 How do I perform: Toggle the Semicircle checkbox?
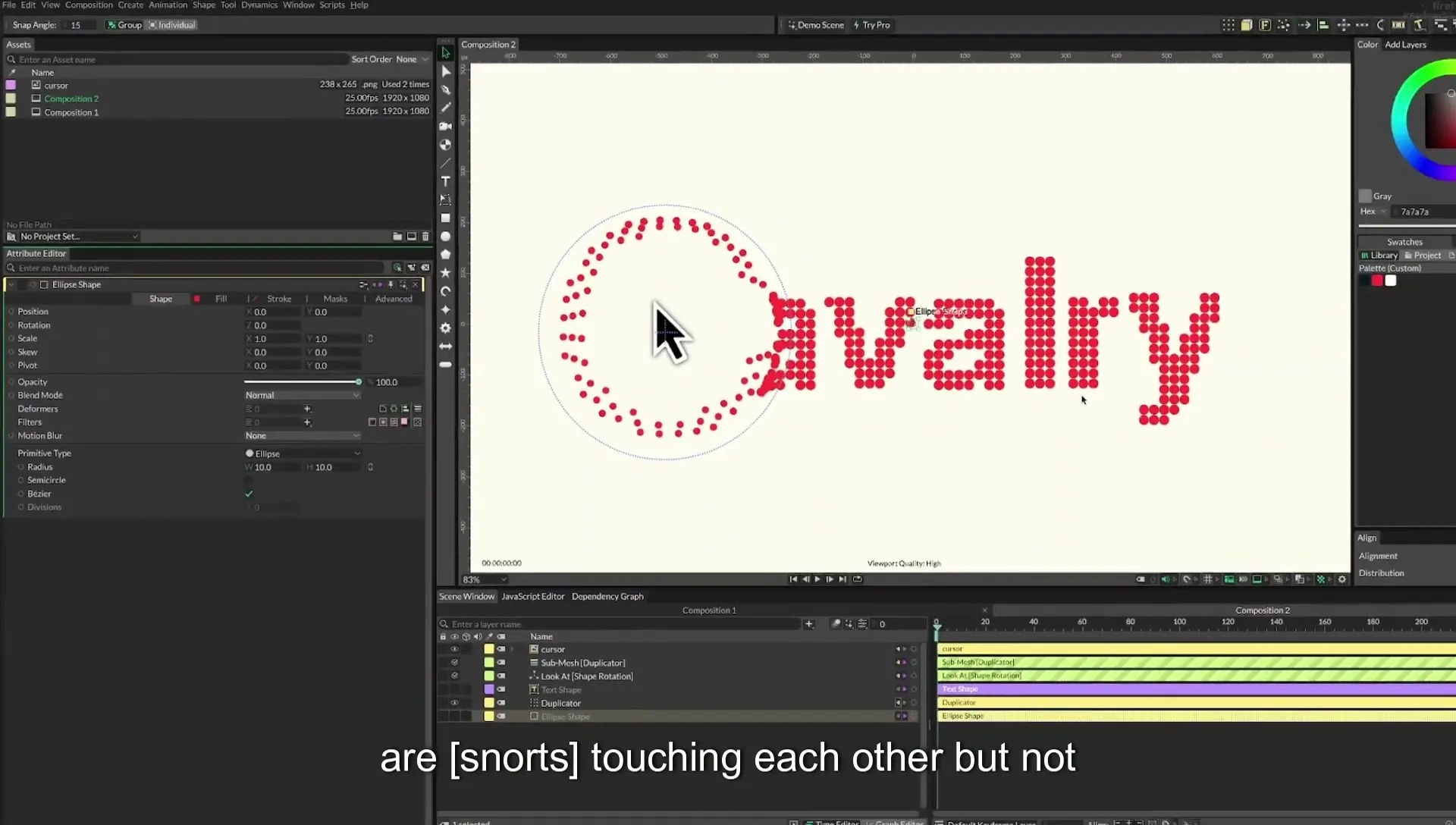pyautogui.click(x=249, y=480)
